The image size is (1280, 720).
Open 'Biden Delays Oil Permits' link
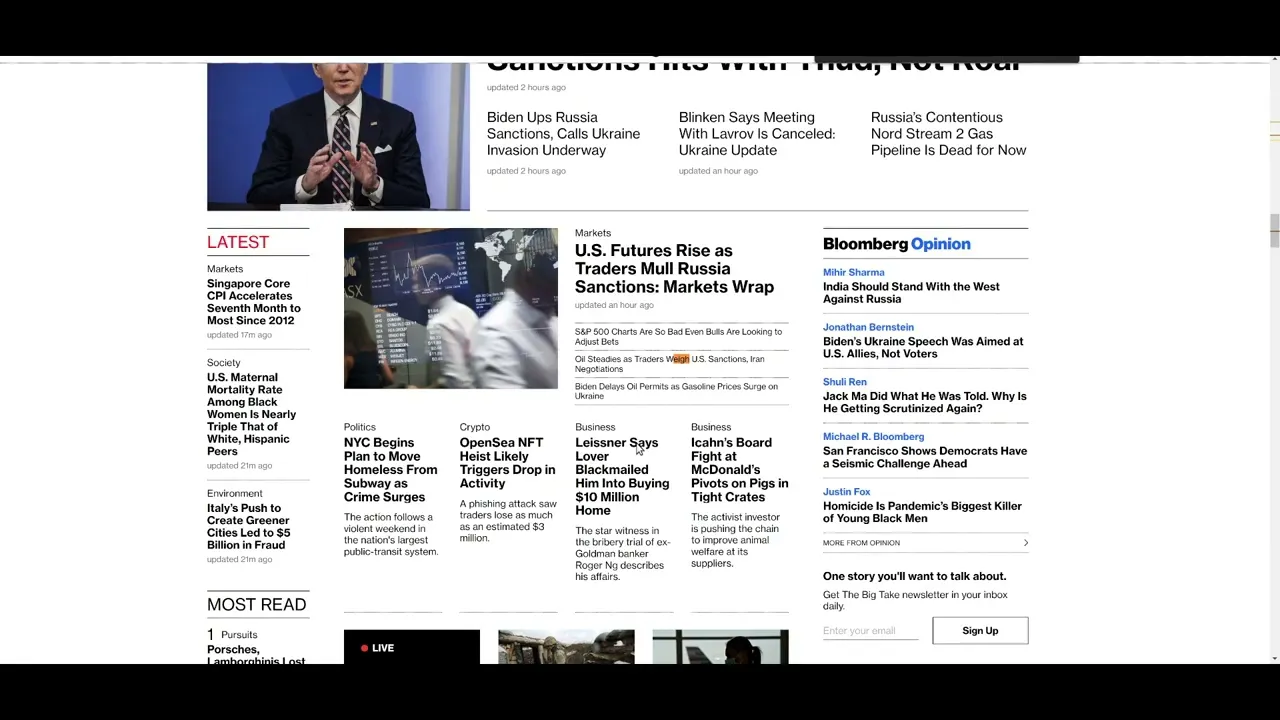[x=676, y=391]
